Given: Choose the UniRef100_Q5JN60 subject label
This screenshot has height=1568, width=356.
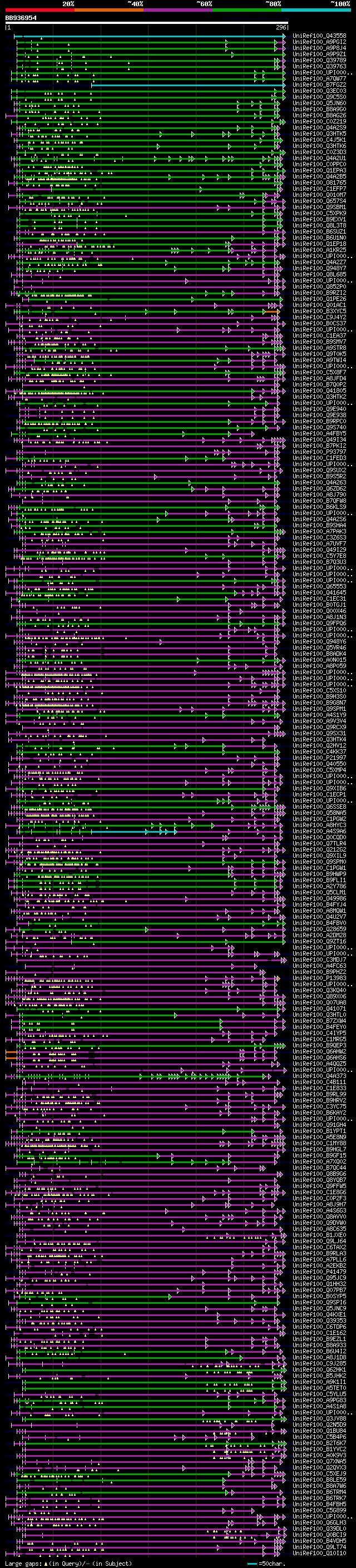Looking at the screenshot, I should click(x=319, y=103).
